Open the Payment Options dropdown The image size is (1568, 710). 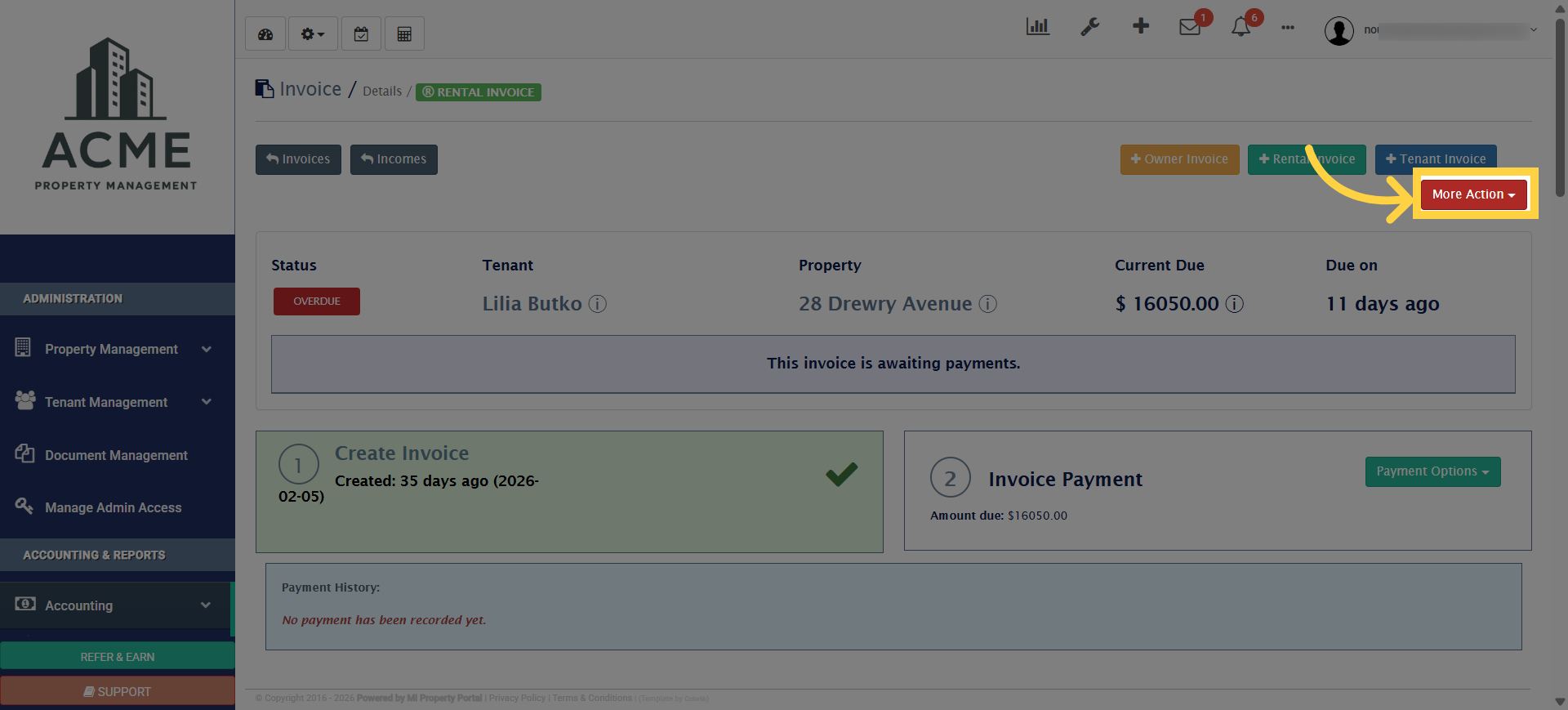(1432, 471)
